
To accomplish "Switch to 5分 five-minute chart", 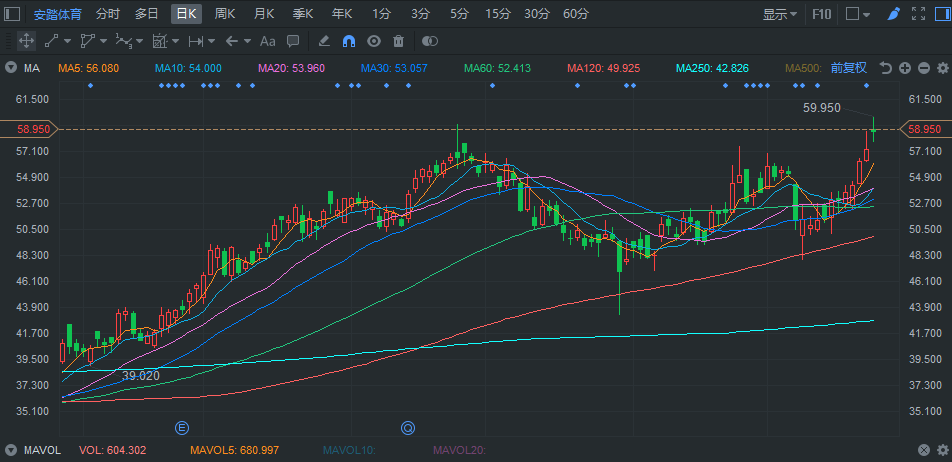I will 459,14.
